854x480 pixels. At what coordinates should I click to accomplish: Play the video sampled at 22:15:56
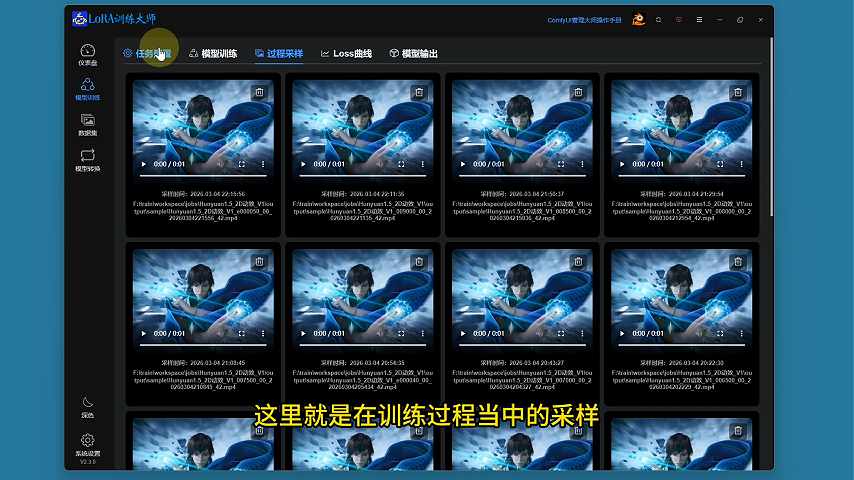144,164
